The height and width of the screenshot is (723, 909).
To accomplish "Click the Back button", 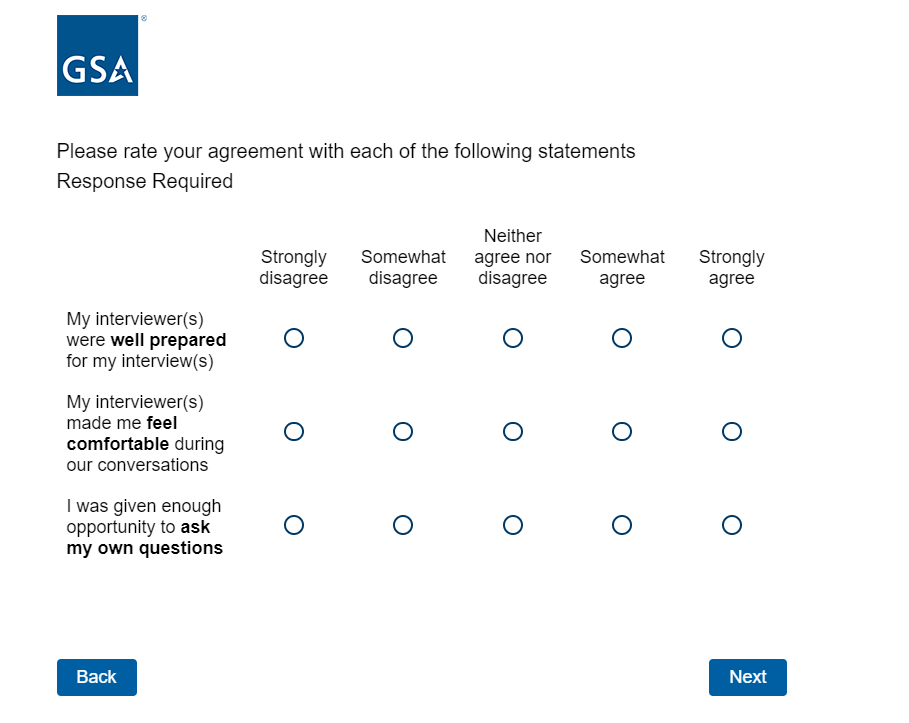I will click(97, 677).
